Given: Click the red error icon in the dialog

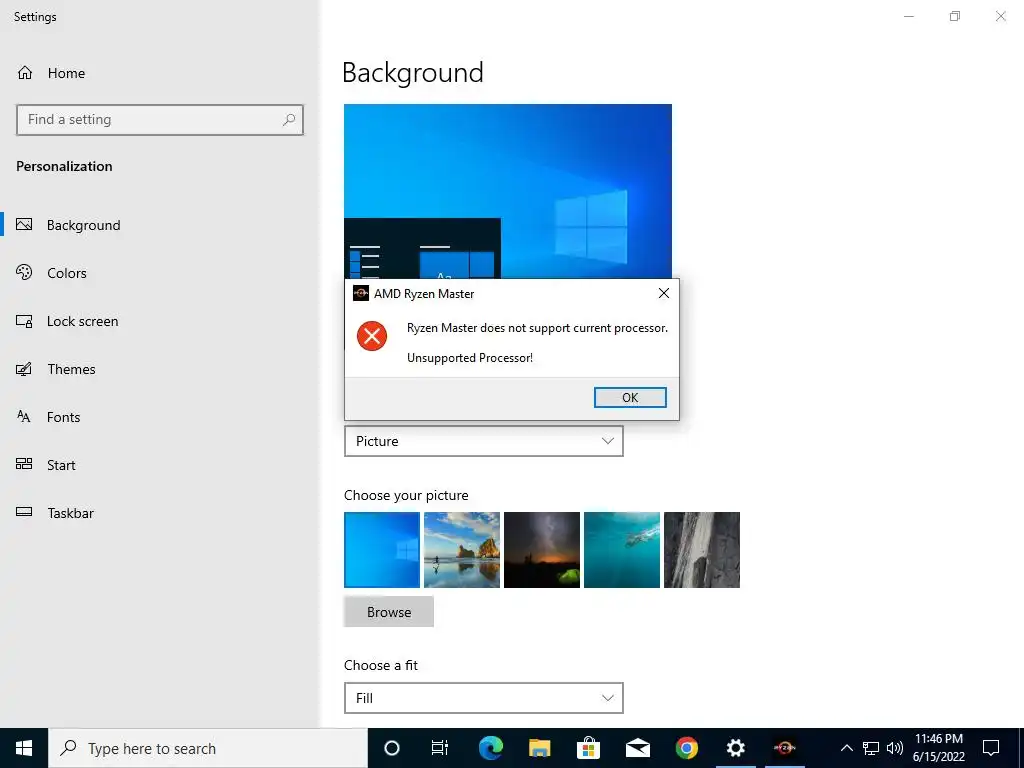Looking at the screenshot, I should [372, 336].
